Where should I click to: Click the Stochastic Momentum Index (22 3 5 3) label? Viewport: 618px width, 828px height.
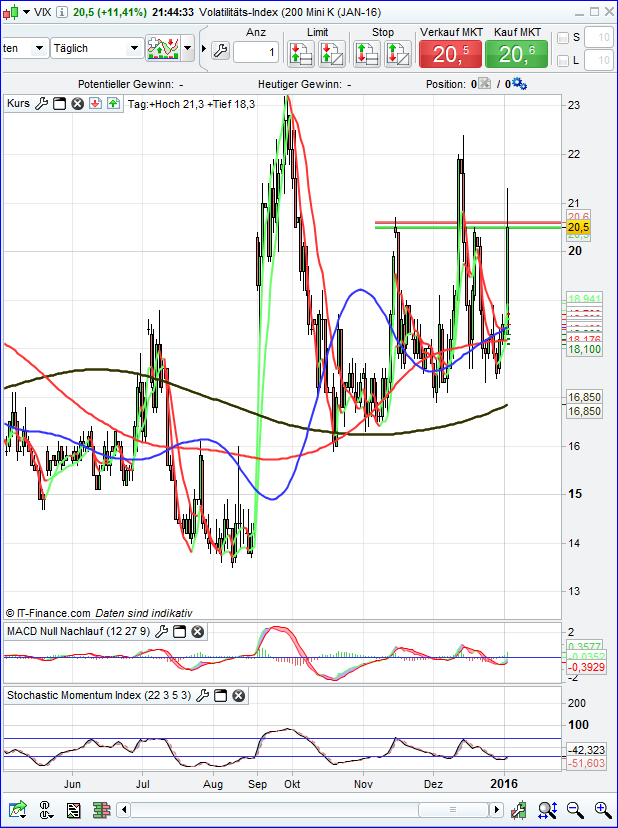tap(99, 695)
